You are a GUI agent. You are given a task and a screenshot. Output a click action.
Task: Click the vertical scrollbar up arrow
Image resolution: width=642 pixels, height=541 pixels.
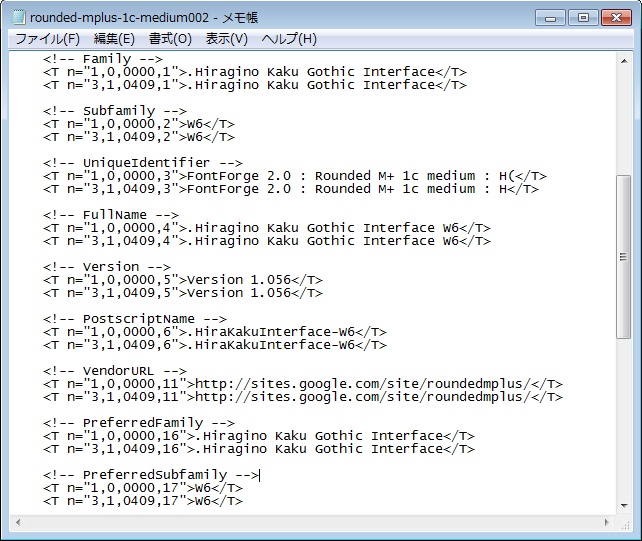click(624, 61)
